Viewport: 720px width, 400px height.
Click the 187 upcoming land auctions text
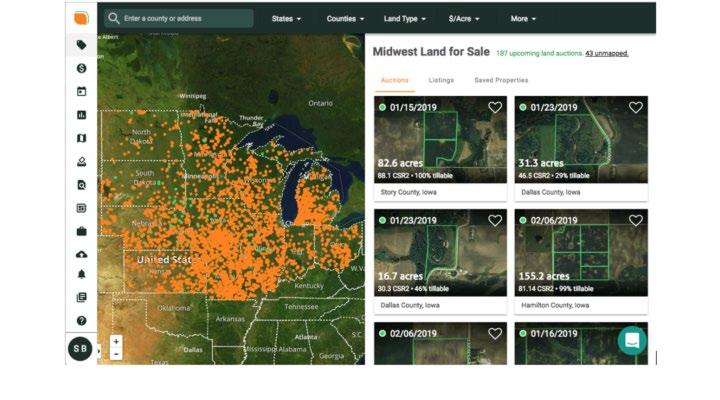539,53
